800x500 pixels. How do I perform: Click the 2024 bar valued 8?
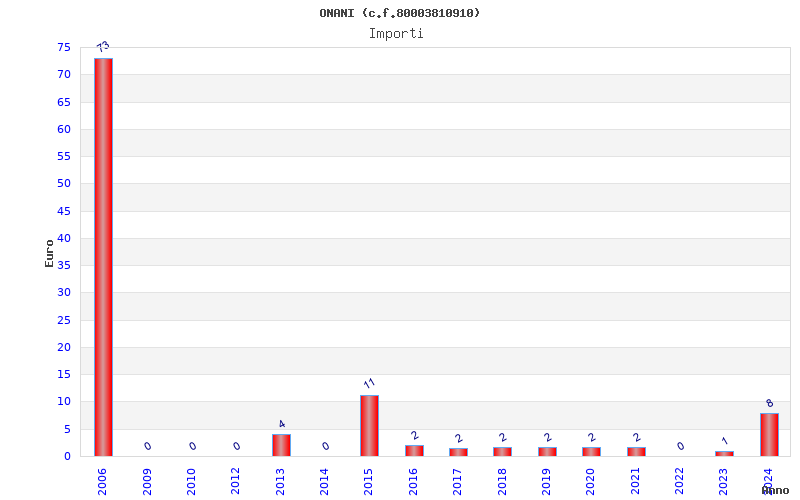click(769, 435)
